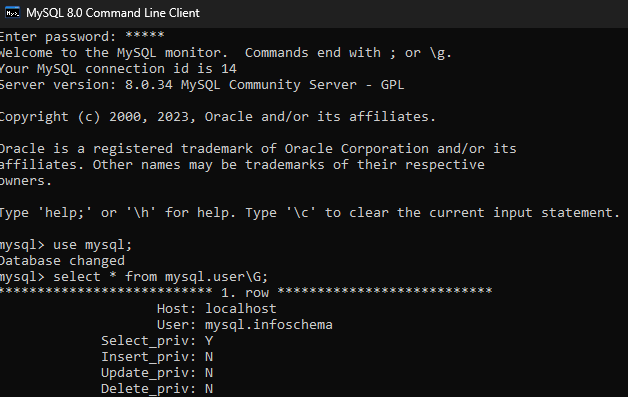
Task: Click the window title 'MySQL 8.0 Command Line Client'
Action: click(x=113, y=13)
